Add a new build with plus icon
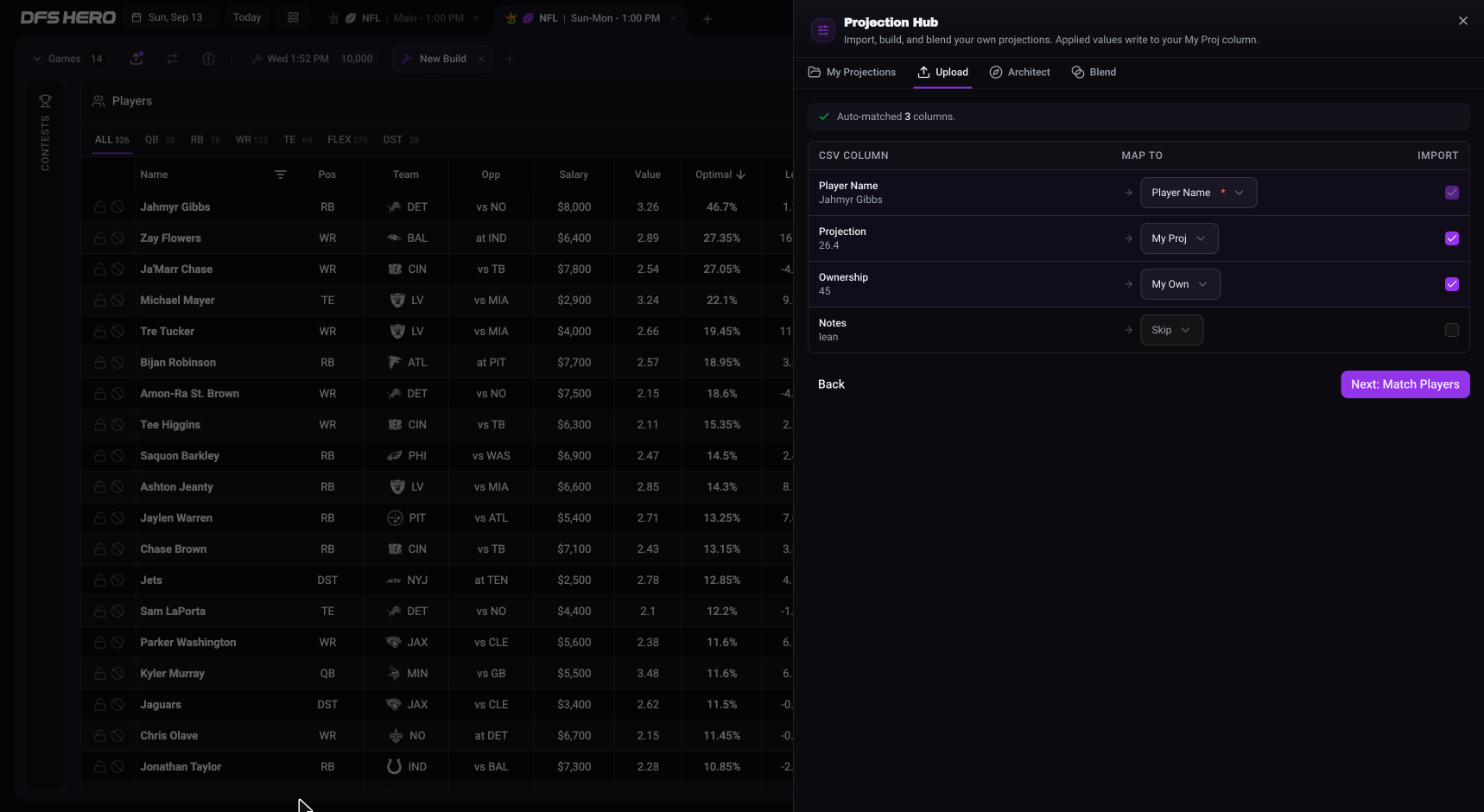Image resolution: width=1484 pixels, height=812 pixels. [509, 59]
